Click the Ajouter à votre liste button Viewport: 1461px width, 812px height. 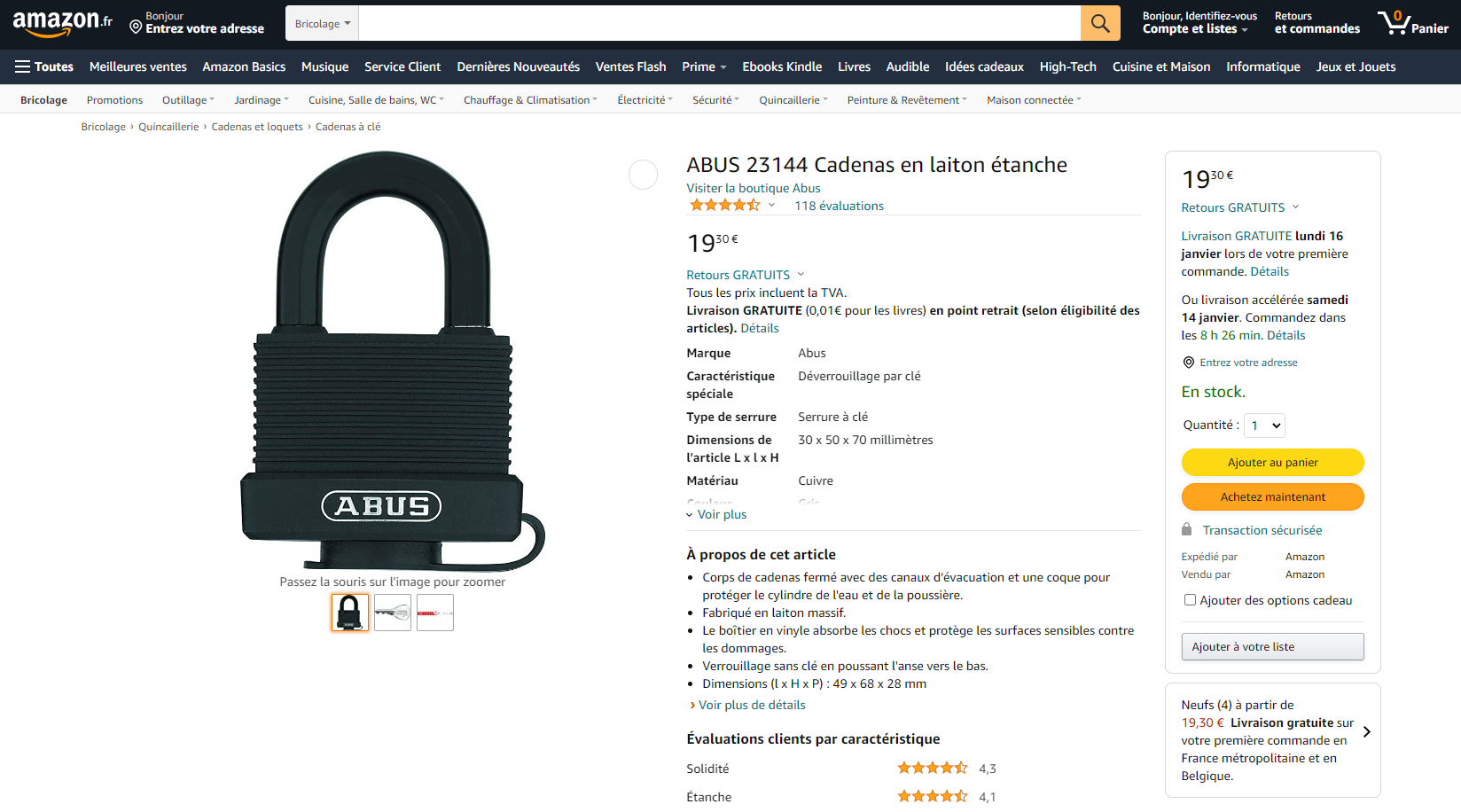1272,646
